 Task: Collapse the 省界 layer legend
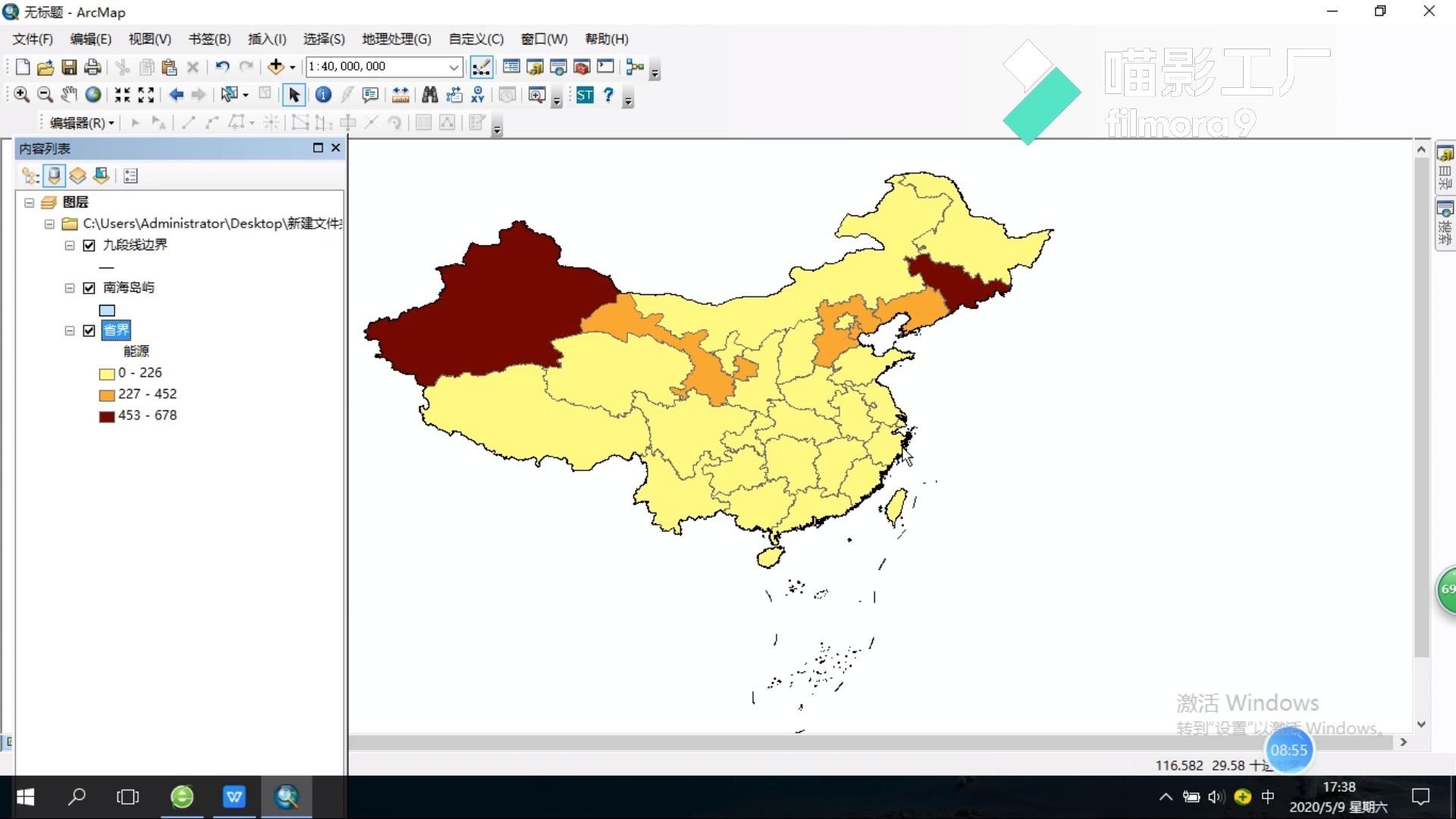[x=69, y=331]
